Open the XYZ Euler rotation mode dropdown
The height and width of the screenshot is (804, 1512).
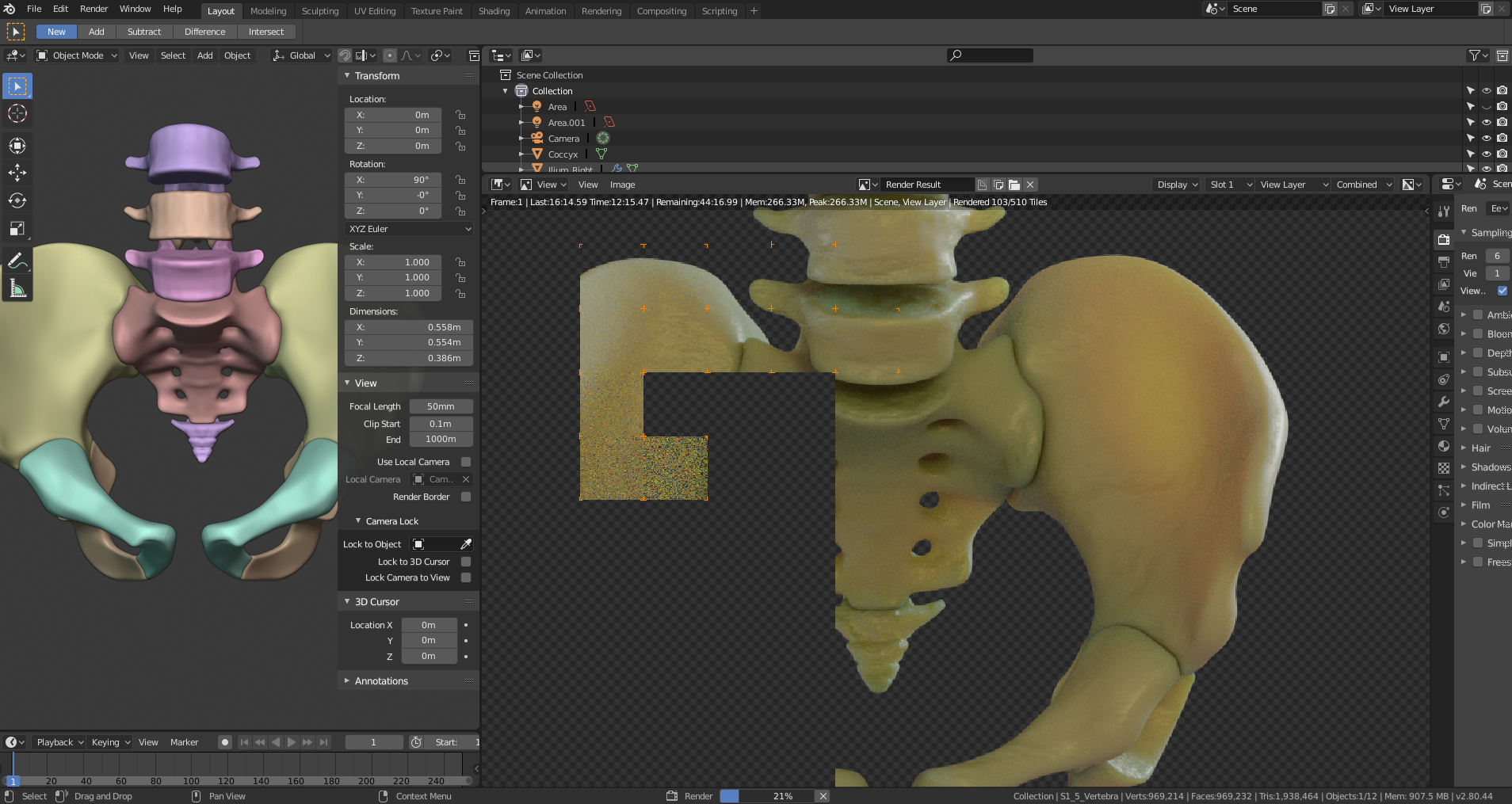tap(409, 229)
